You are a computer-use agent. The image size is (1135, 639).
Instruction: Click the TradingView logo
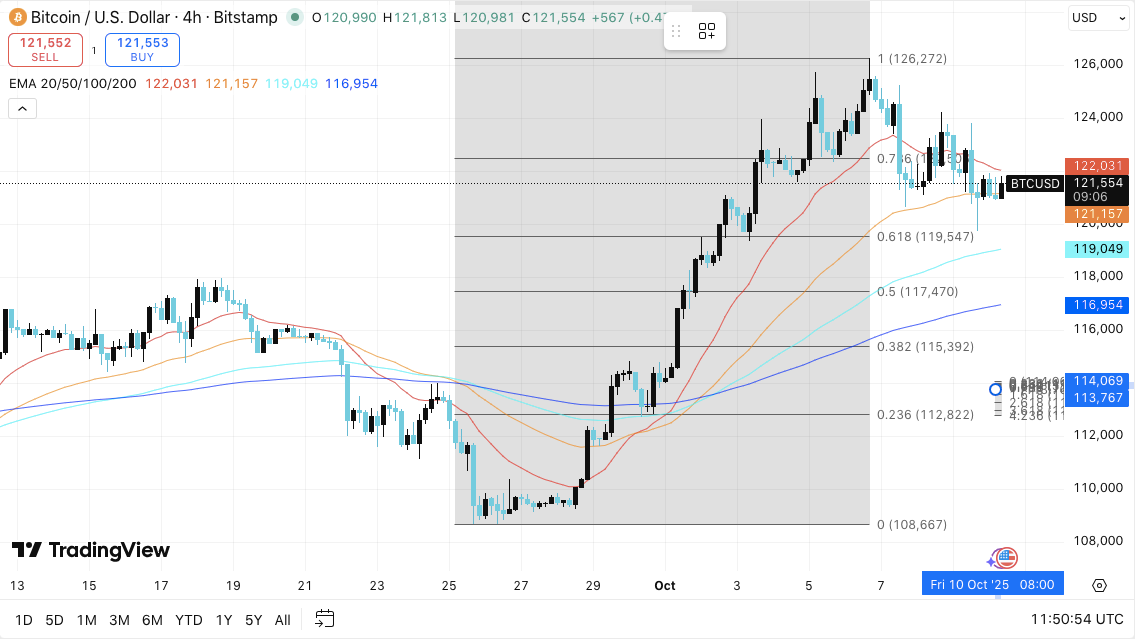pos(90,550)
